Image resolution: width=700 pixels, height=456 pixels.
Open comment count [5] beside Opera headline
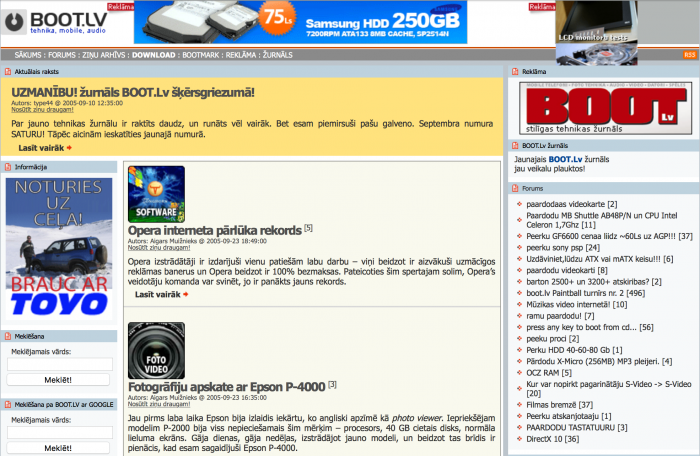(x=308, y=228)
